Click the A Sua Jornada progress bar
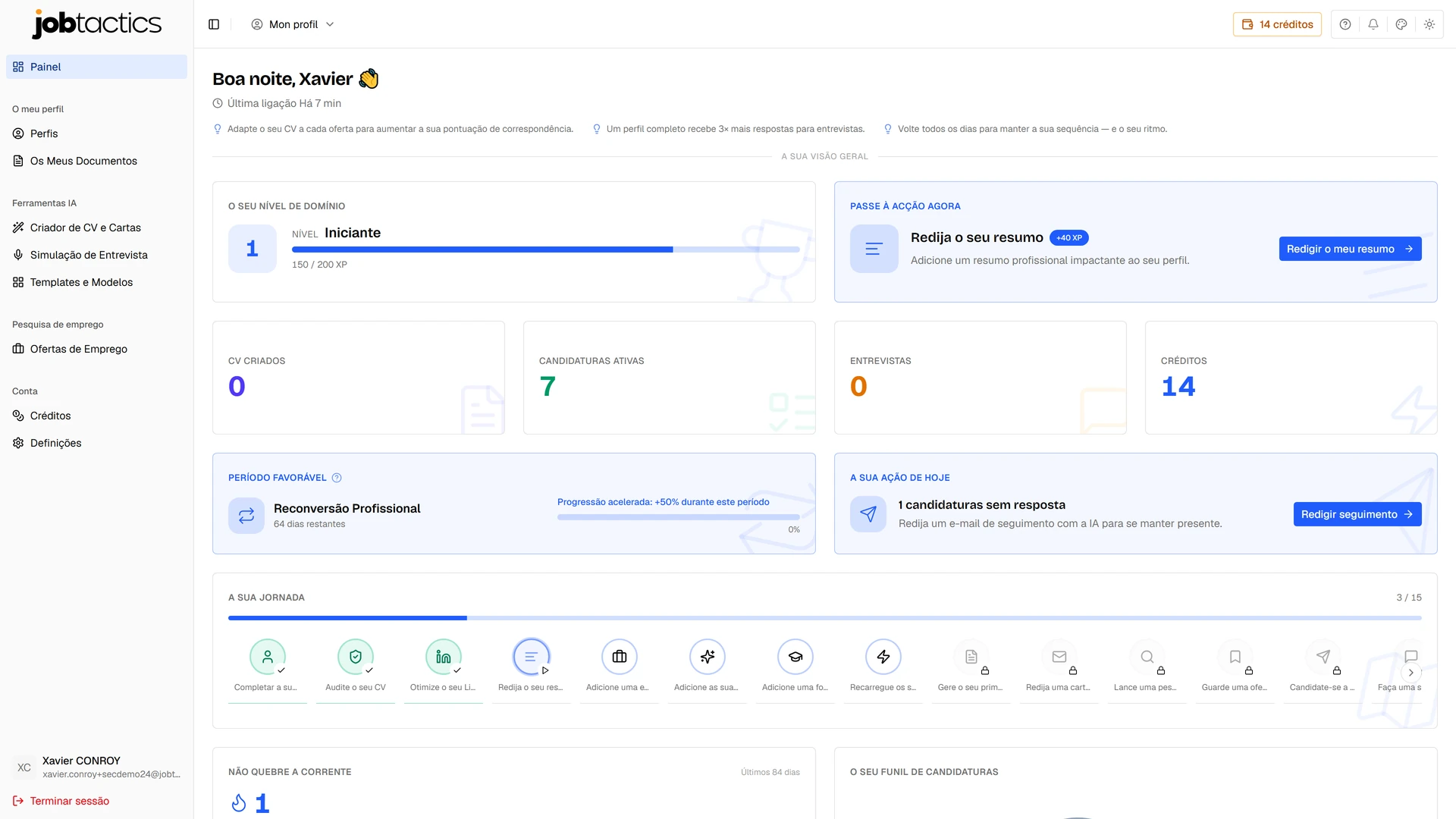Image resolution: width=1456 pixels, height=819 pixels. [x=825, y=618]
